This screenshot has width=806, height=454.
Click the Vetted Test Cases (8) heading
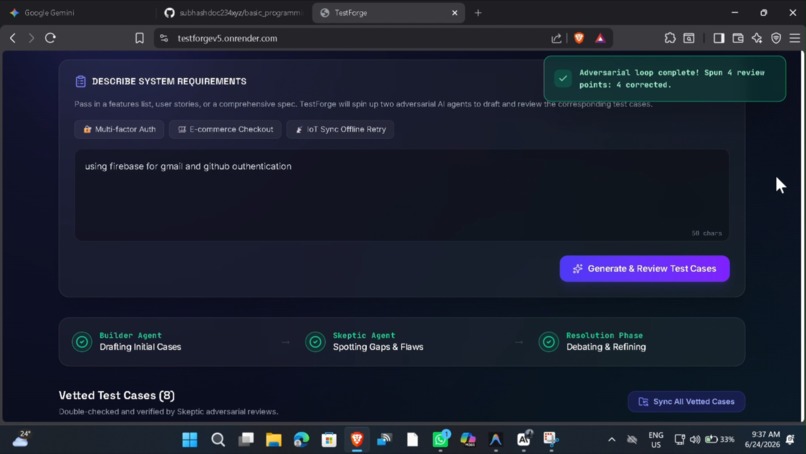point(117,395)
